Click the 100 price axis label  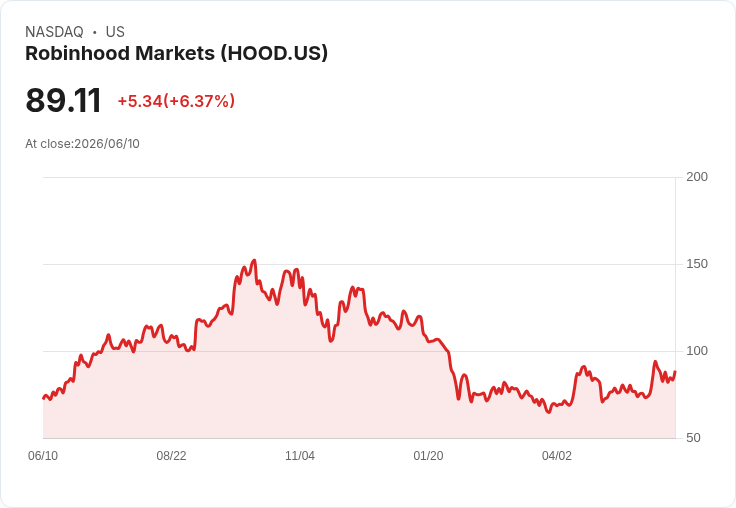click(697, 351)
